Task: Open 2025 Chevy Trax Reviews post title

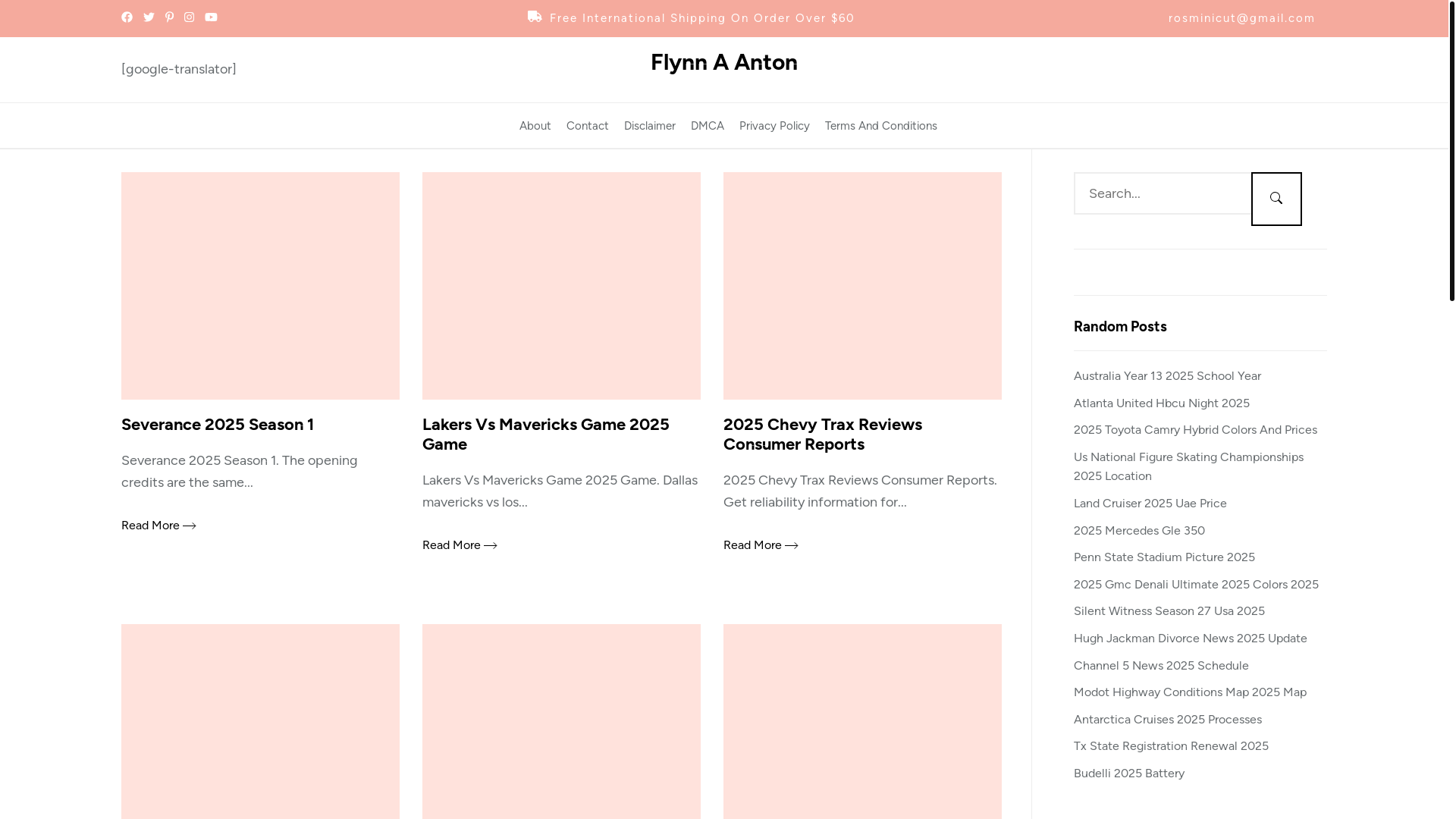Action: [823, 435]
